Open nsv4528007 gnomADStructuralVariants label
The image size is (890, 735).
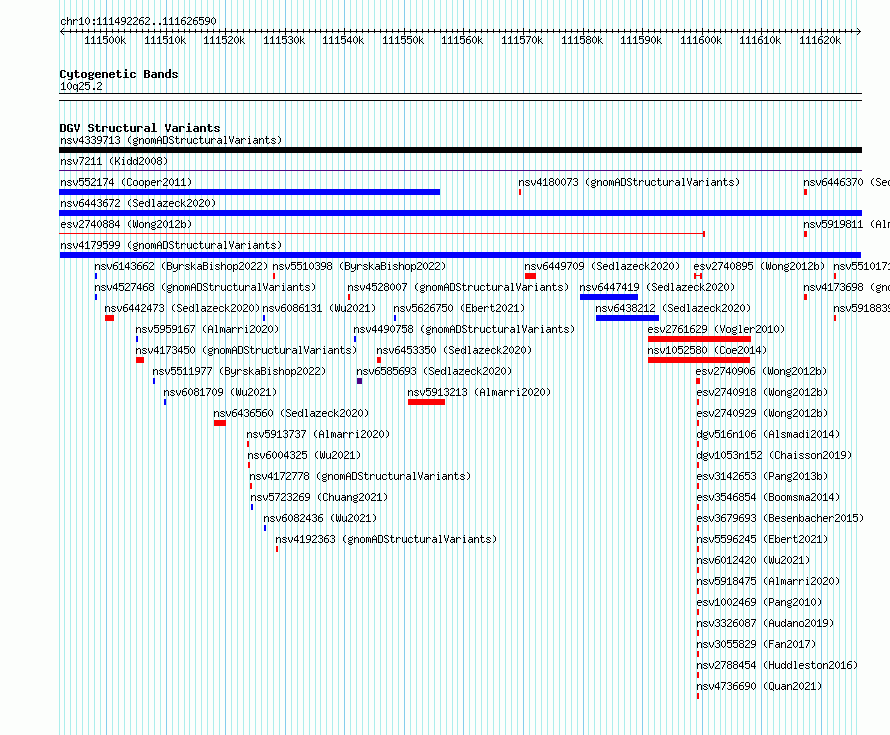coord(458,287)
